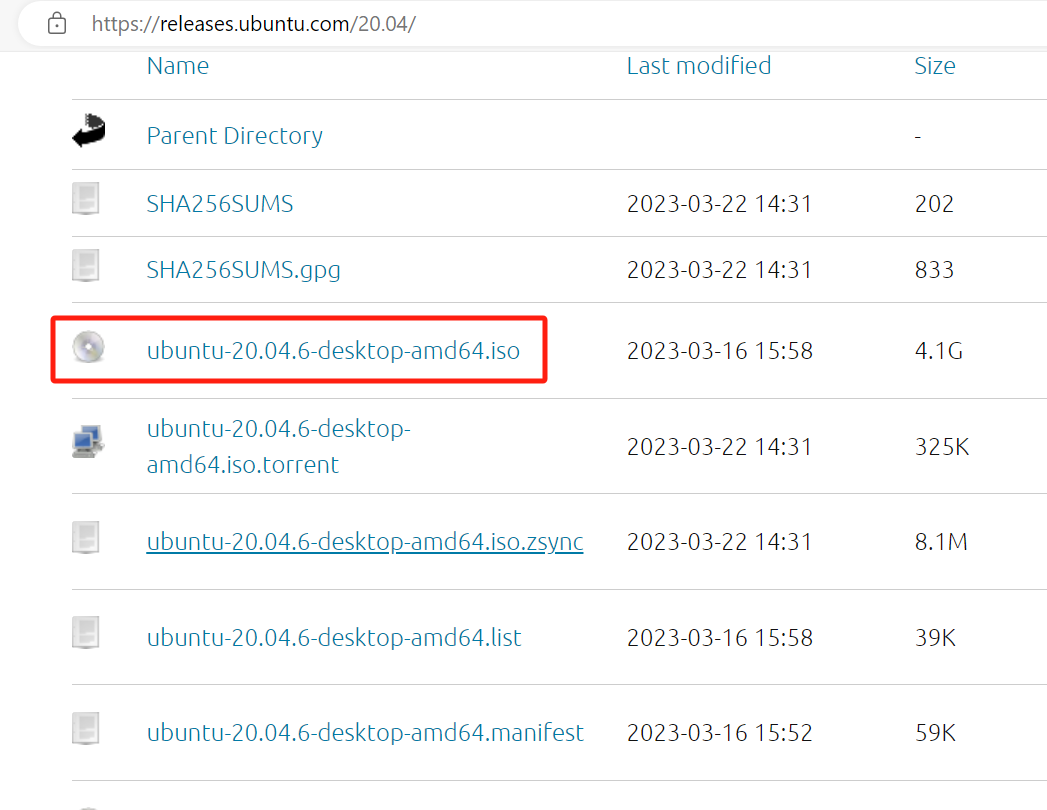
Task: Click the 833 size of SHA256SUMS.gpg
Action: pos(934,270)
